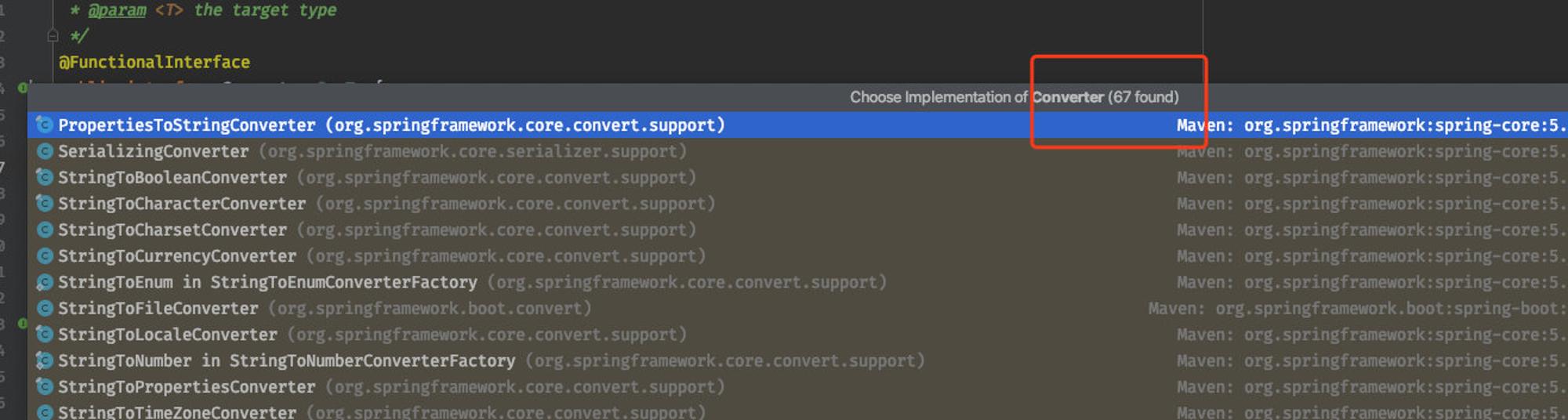Click the StringToCurrencyConverter class icon

click(x=45, y=255)
